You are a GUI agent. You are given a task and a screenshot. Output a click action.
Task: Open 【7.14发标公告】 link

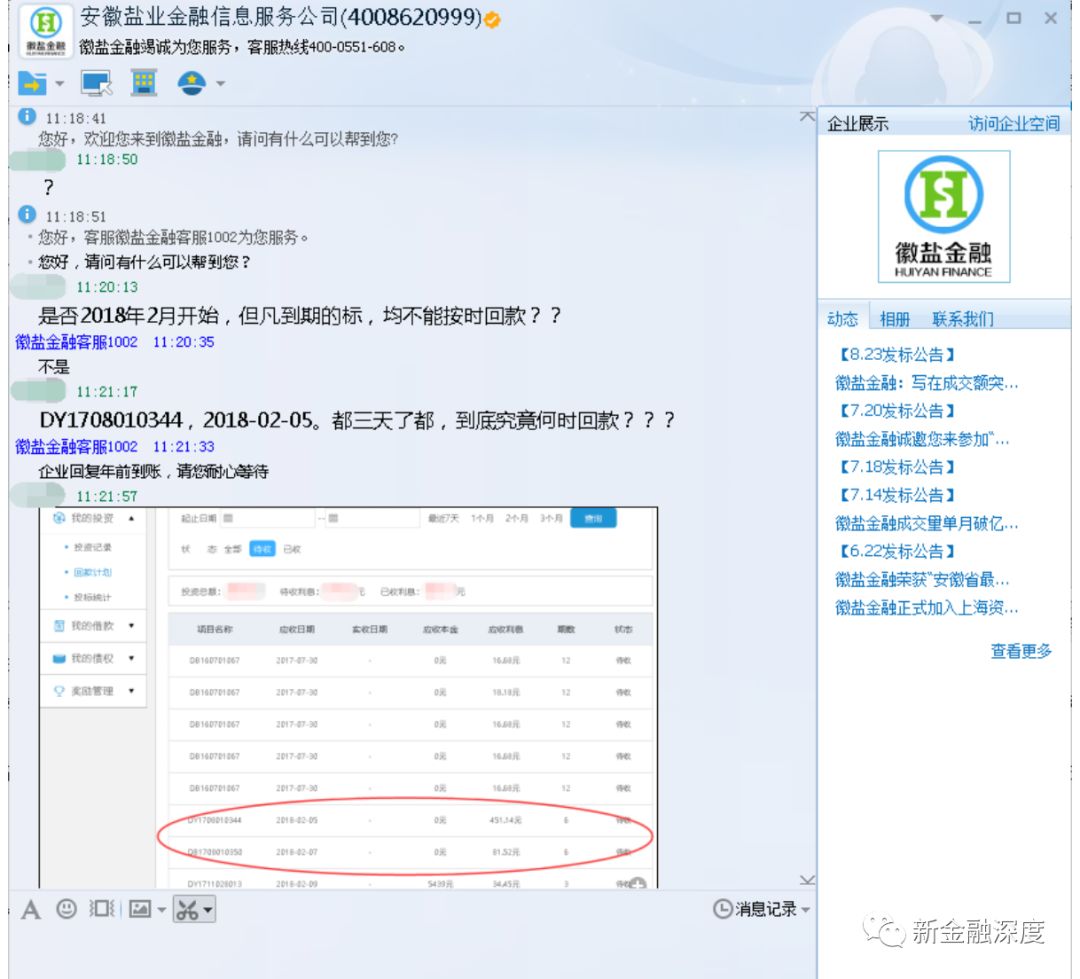click(897, 495)
